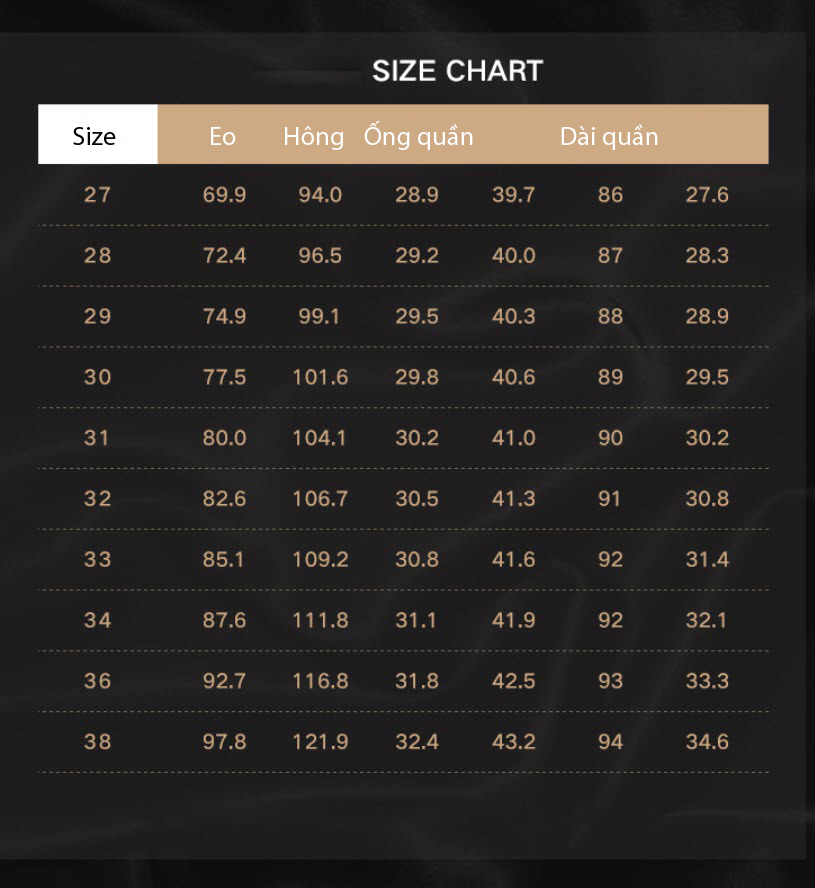815x888 pixels.
Task: Select the white Size header cell
Action: tap(97, 134)
